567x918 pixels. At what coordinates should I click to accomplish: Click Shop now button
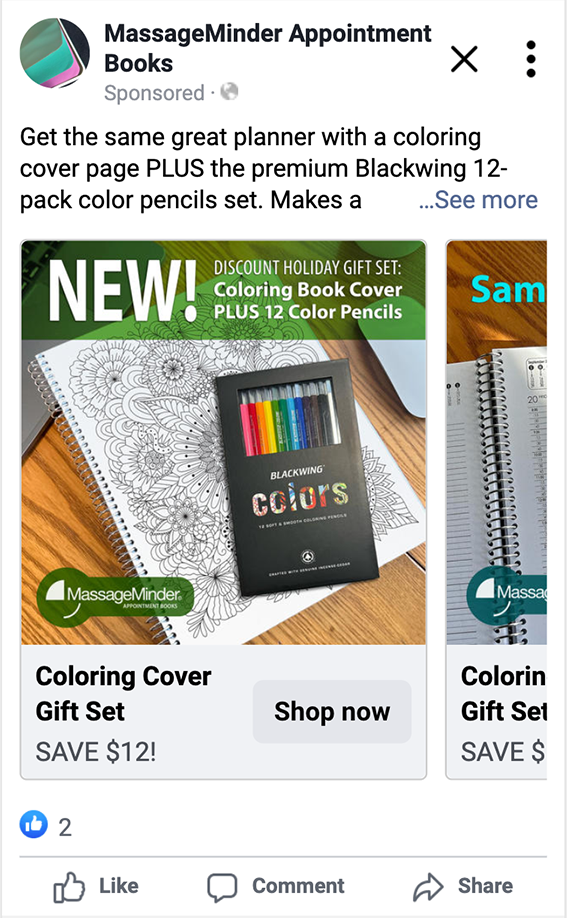tap(332, 711)
